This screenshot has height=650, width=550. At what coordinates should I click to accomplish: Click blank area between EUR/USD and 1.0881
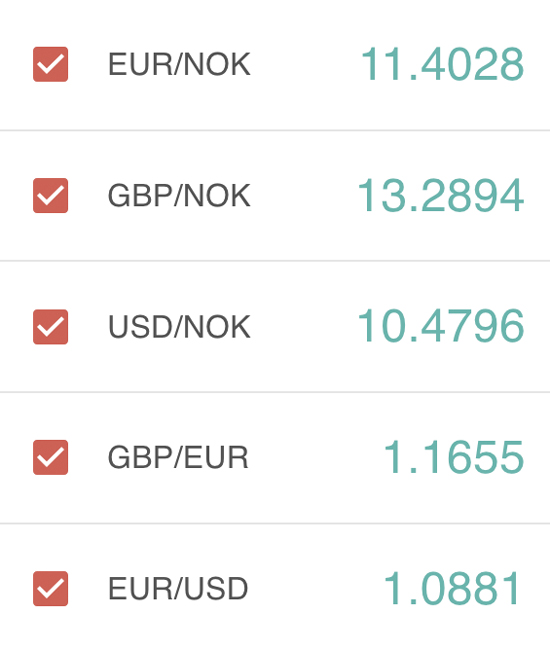tap(316, 589)
